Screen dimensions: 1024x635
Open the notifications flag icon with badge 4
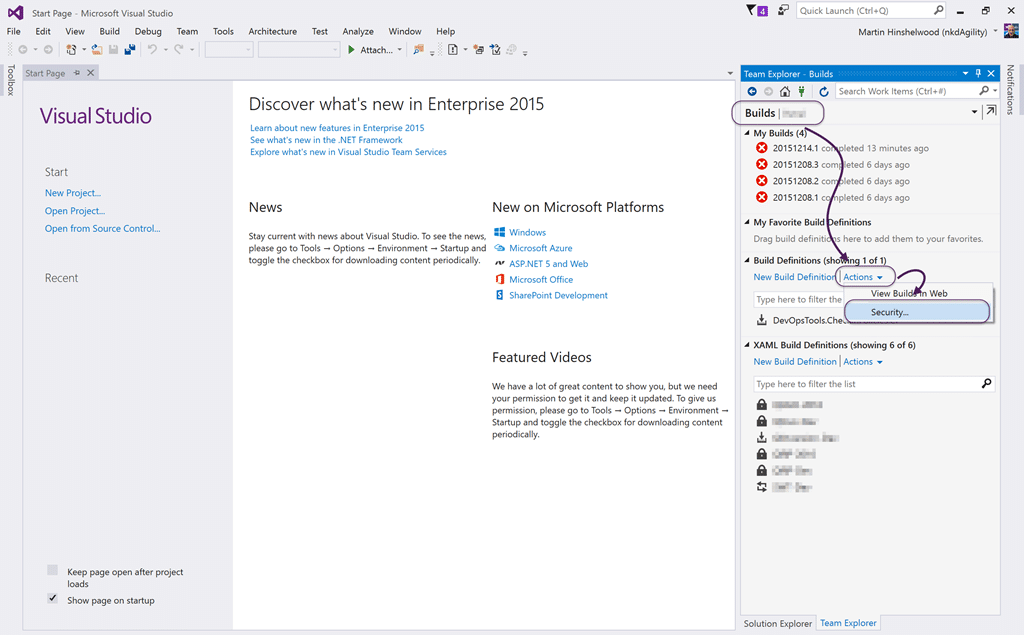[x=757, y=10]
